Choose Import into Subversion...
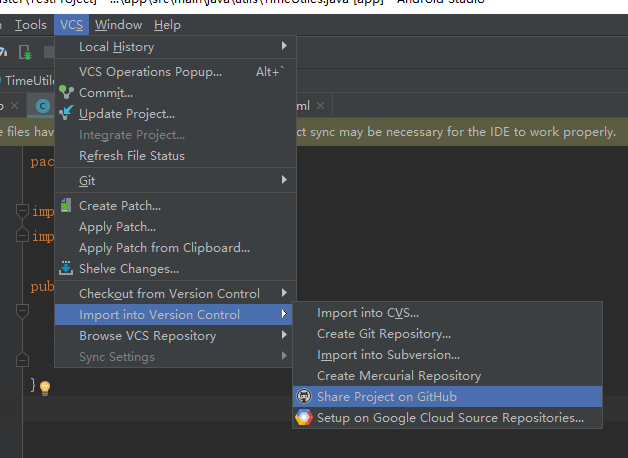This screenshot has height=458, width=628. (448, 355)
